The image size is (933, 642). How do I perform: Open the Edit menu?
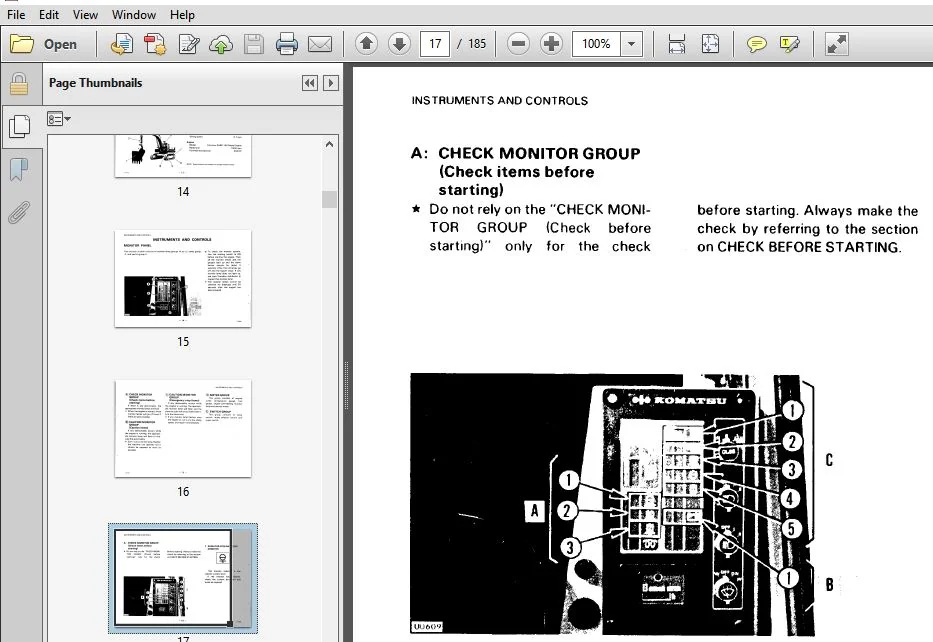tap(49, 15)
